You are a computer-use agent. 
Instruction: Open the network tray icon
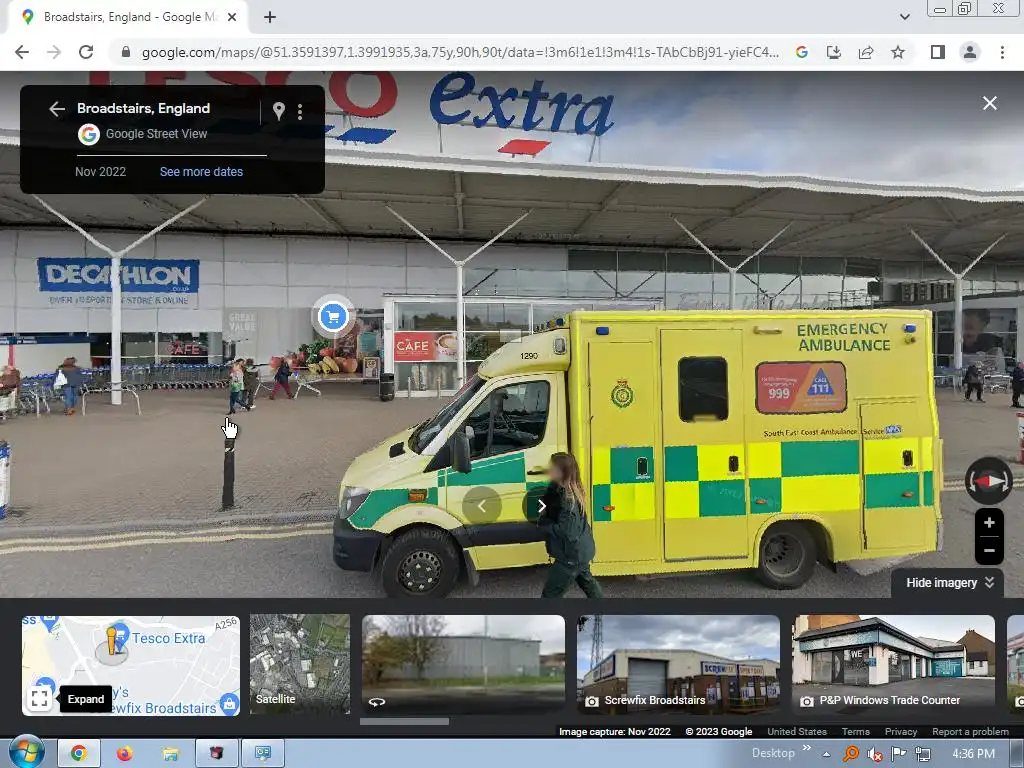pyautogui.click(x=923, y=754)
